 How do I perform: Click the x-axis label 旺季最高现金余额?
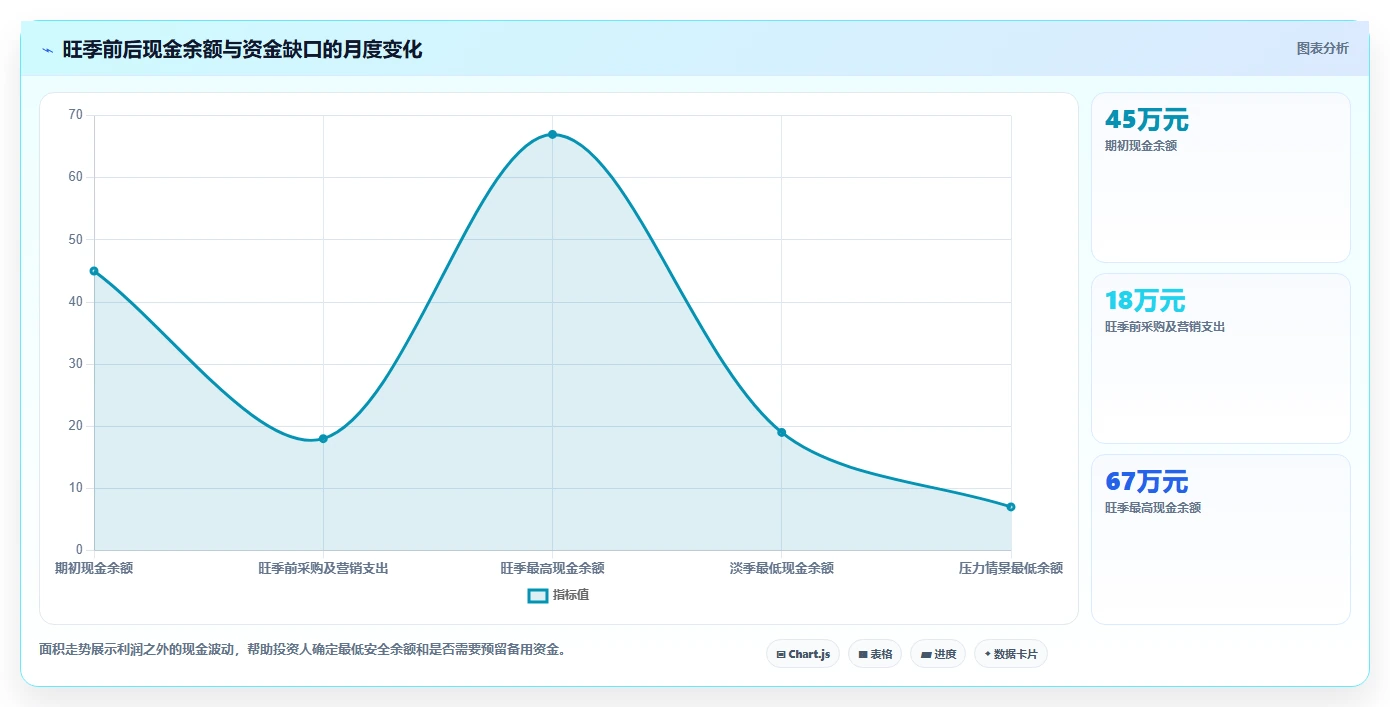click(552, 568)
